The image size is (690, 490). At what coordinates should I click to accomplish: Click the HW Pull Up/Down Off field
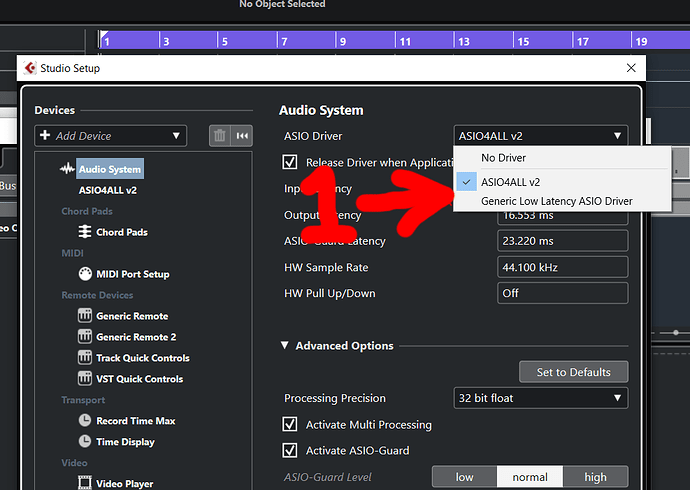[x=562, y=293]
